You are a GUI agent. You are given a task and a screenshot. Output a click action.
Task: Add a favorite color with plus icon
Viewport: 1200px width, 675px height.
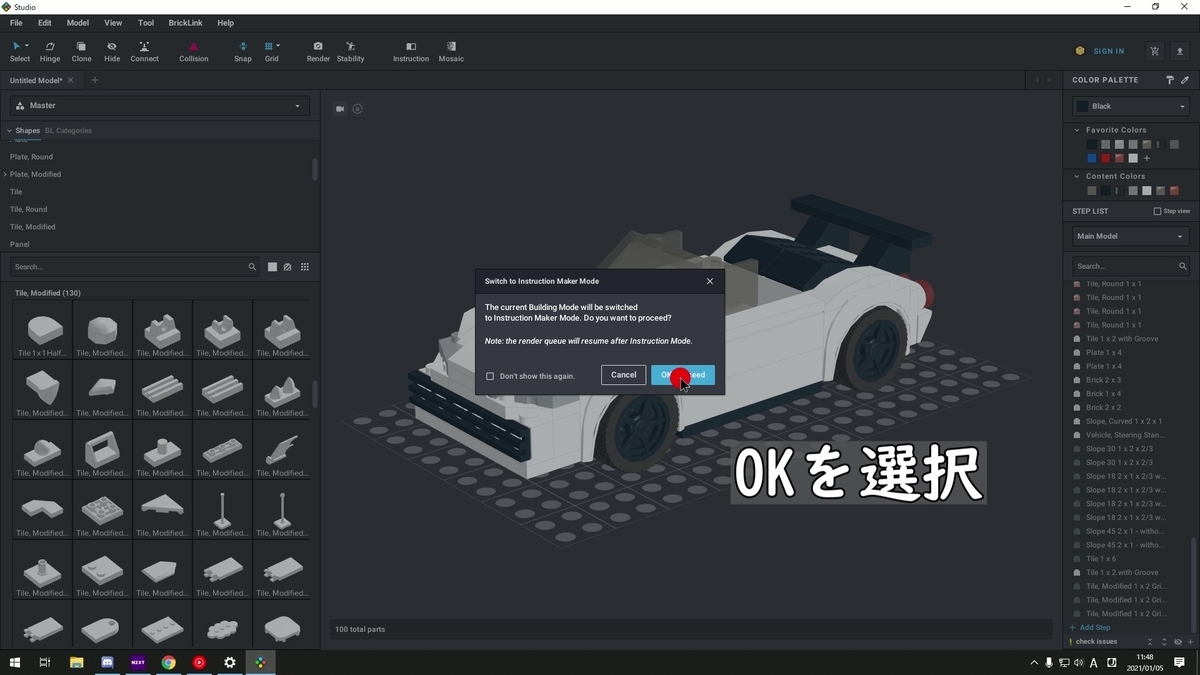[x=1147, y=158]
